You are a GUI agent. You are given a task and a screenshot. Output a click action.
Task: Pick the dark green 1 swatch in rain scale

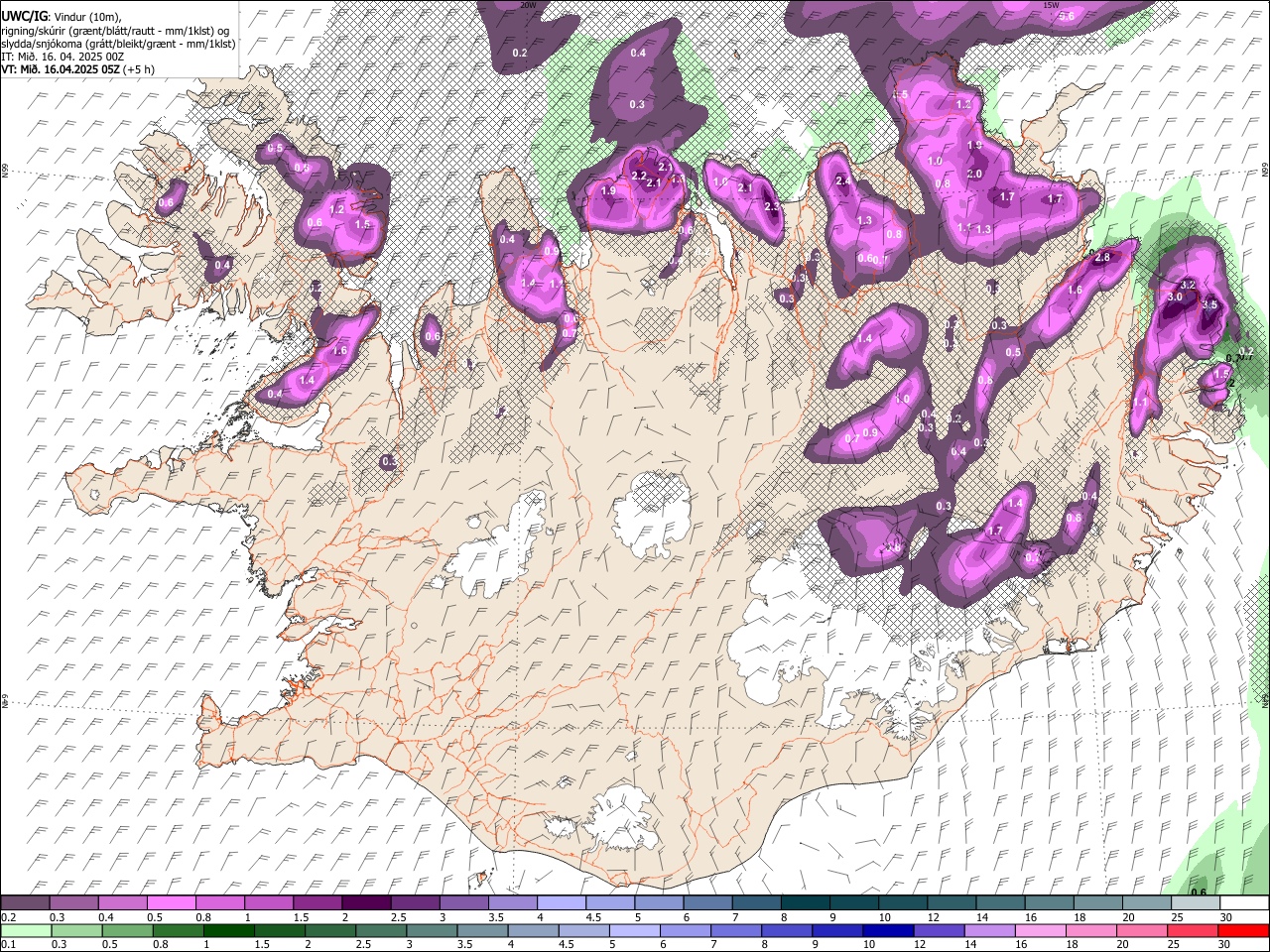(x=230, y=930)
